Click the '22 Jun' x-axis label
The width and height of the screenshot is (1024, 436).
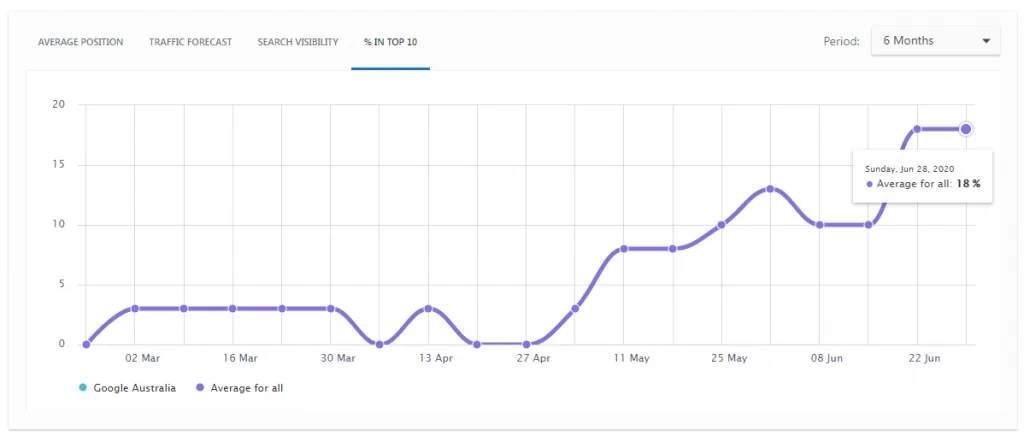coord(925,358)
